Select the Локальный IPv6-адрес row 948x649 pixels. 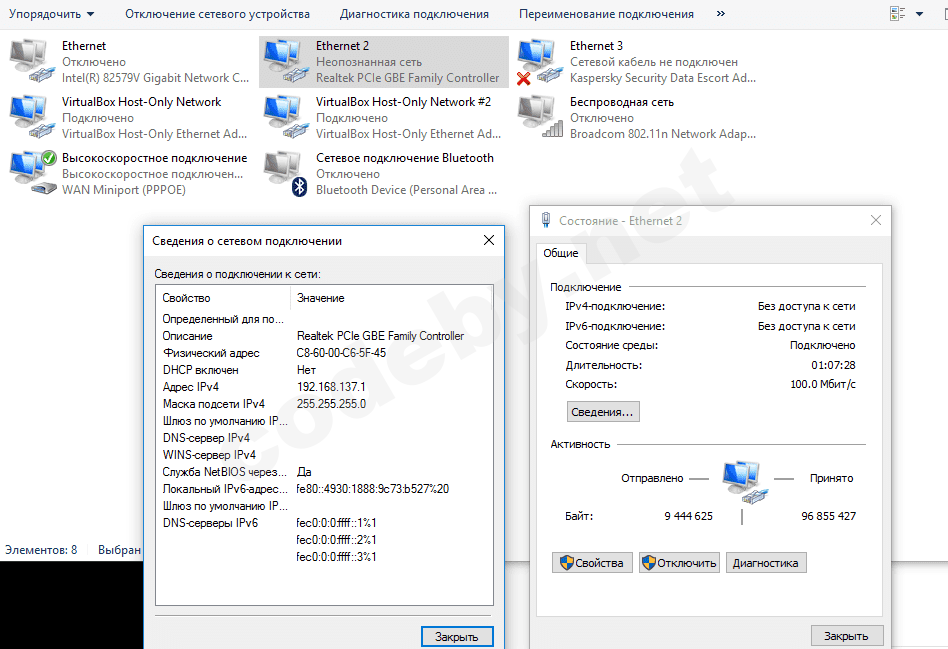pos(325,488)
